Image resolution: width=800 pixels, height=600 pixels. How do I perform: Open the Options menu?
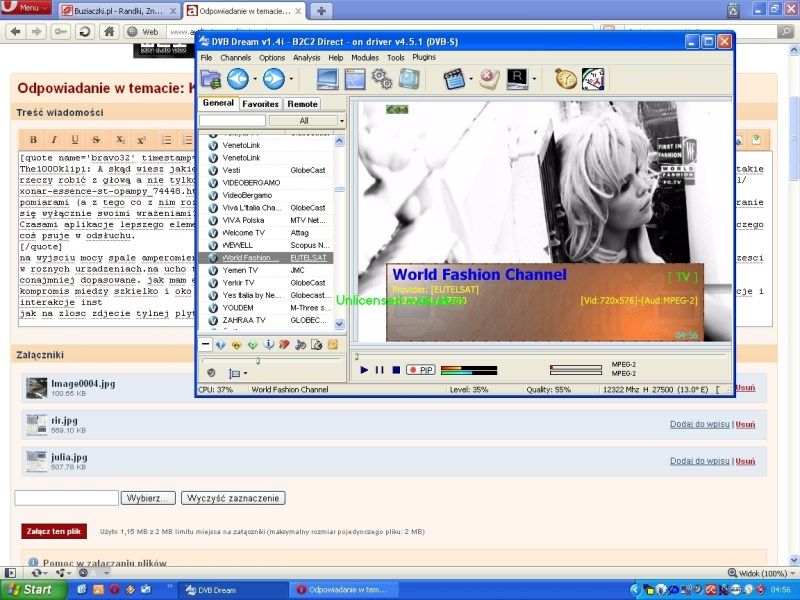(272, 58)
